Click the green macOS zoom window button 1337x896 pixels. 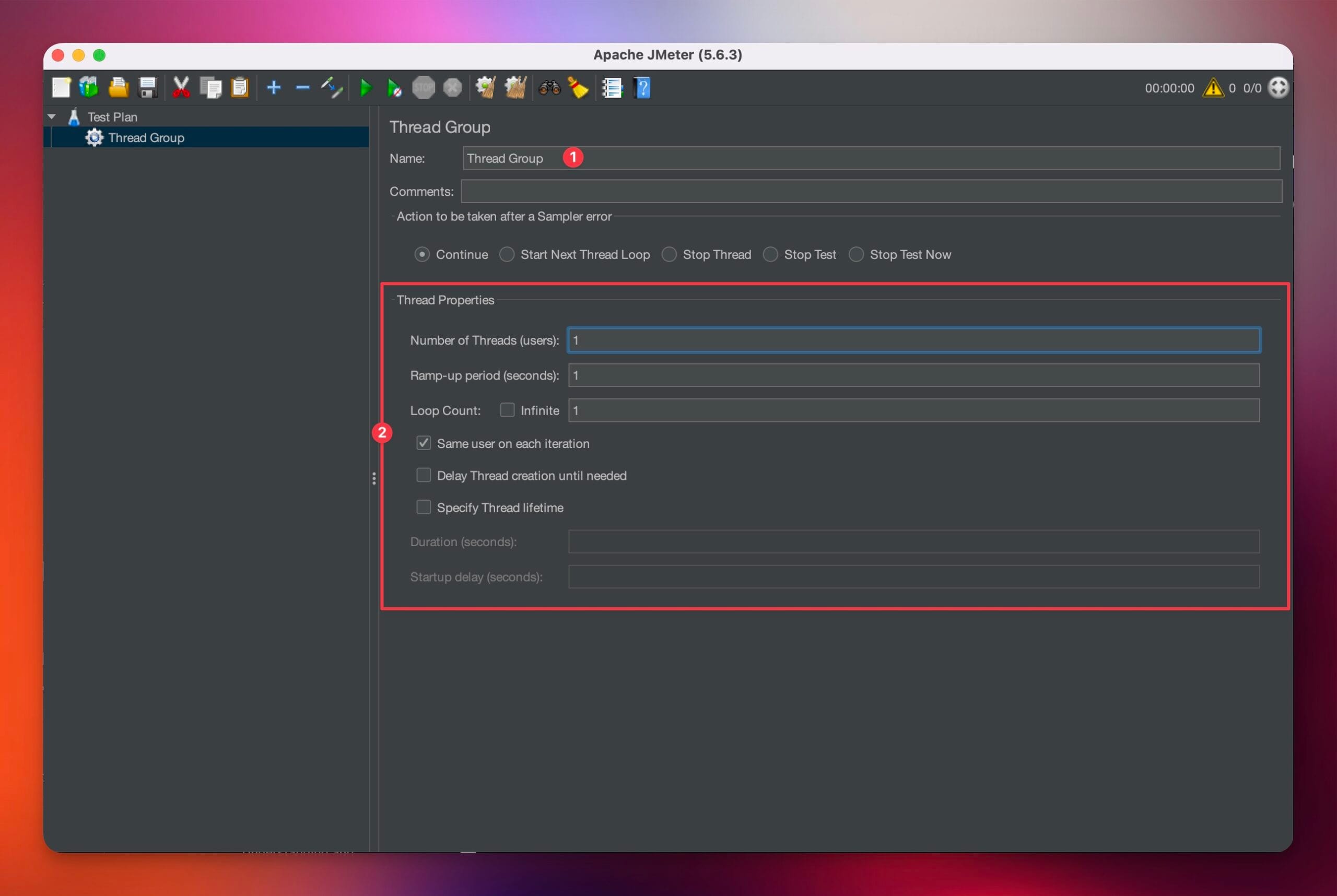point(99,55)
